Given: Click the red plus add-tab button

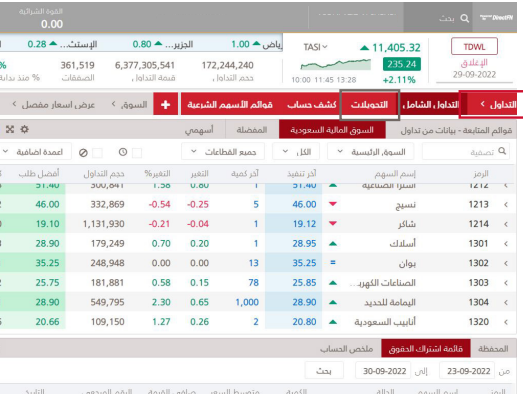Looking at the screenshot, I should [165, 105].
